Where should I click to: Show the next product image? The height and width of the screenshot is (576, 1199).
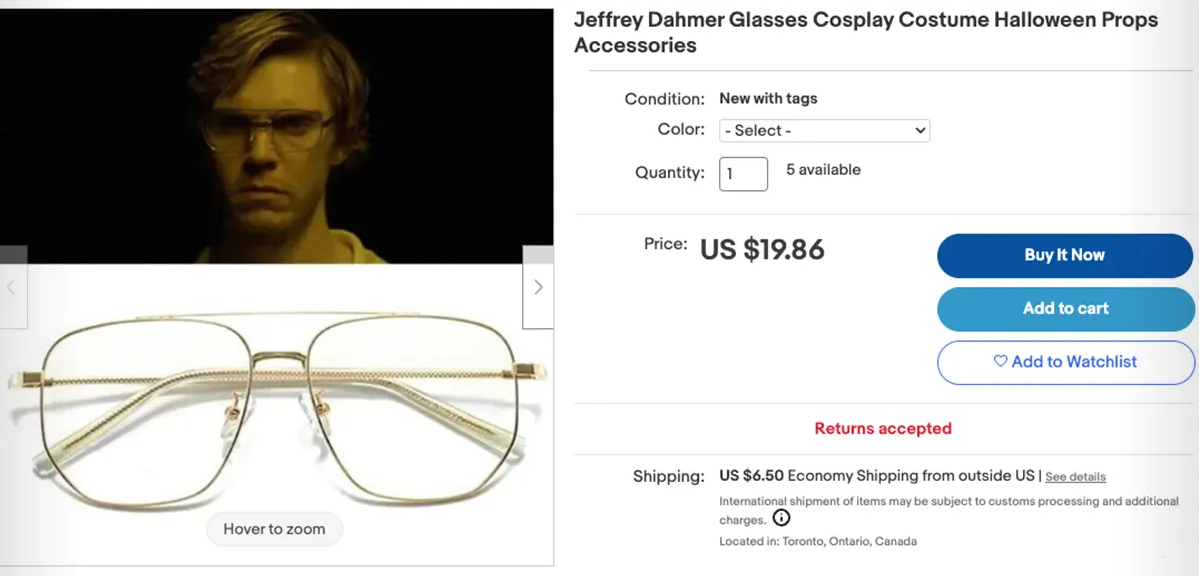point(538,288)
